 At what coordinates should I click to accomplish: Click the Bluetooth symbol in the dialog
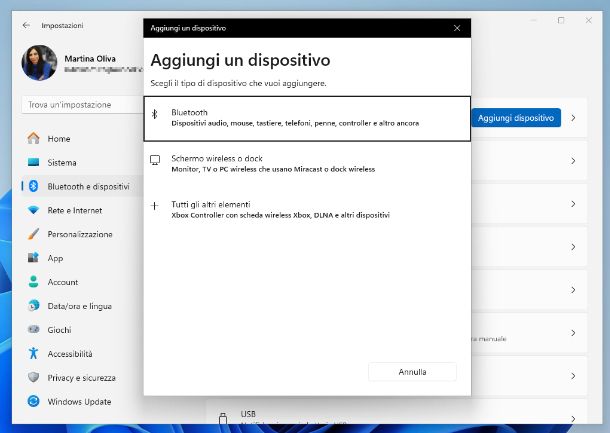click(154, 114)
